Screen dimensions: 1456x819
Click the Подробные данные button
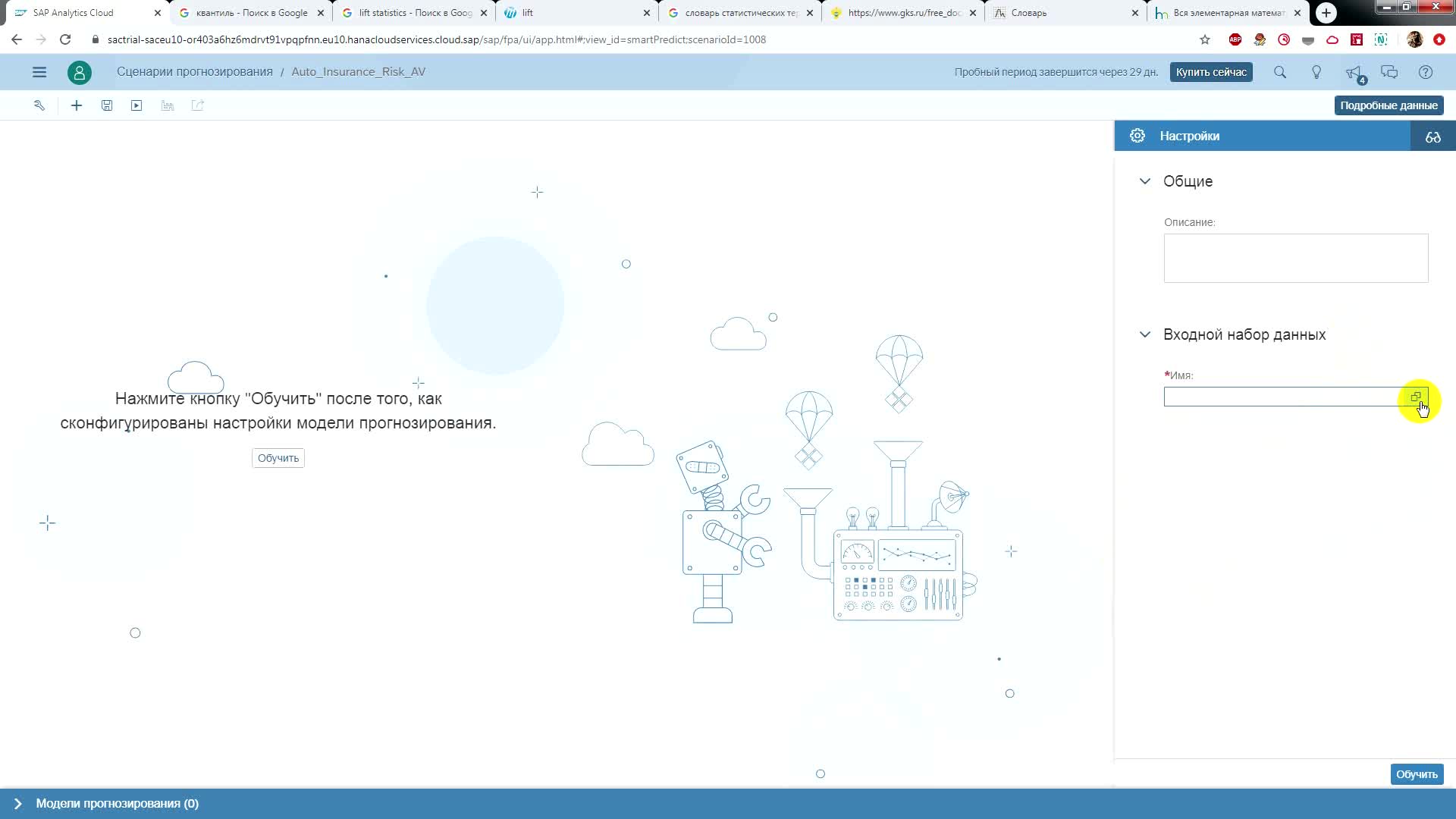coord(1389,105)
